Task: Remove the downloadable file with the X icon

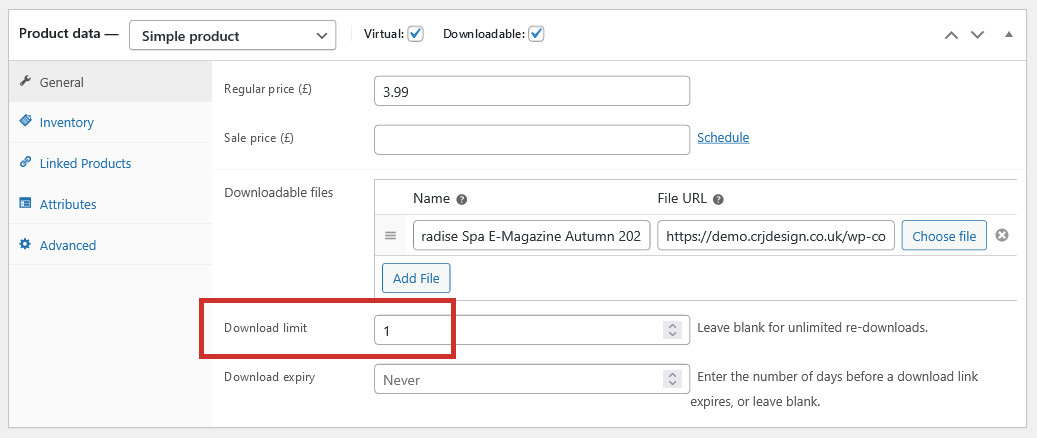Action: (1002, 235)
